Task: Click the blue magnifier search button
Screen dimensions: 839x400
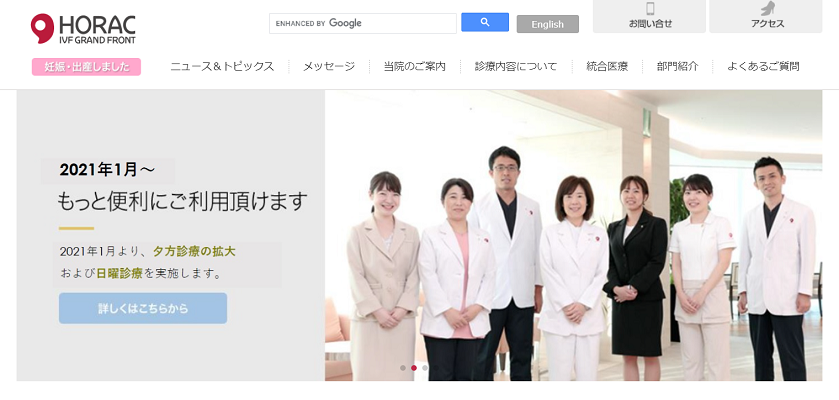Action: [485, 22]
